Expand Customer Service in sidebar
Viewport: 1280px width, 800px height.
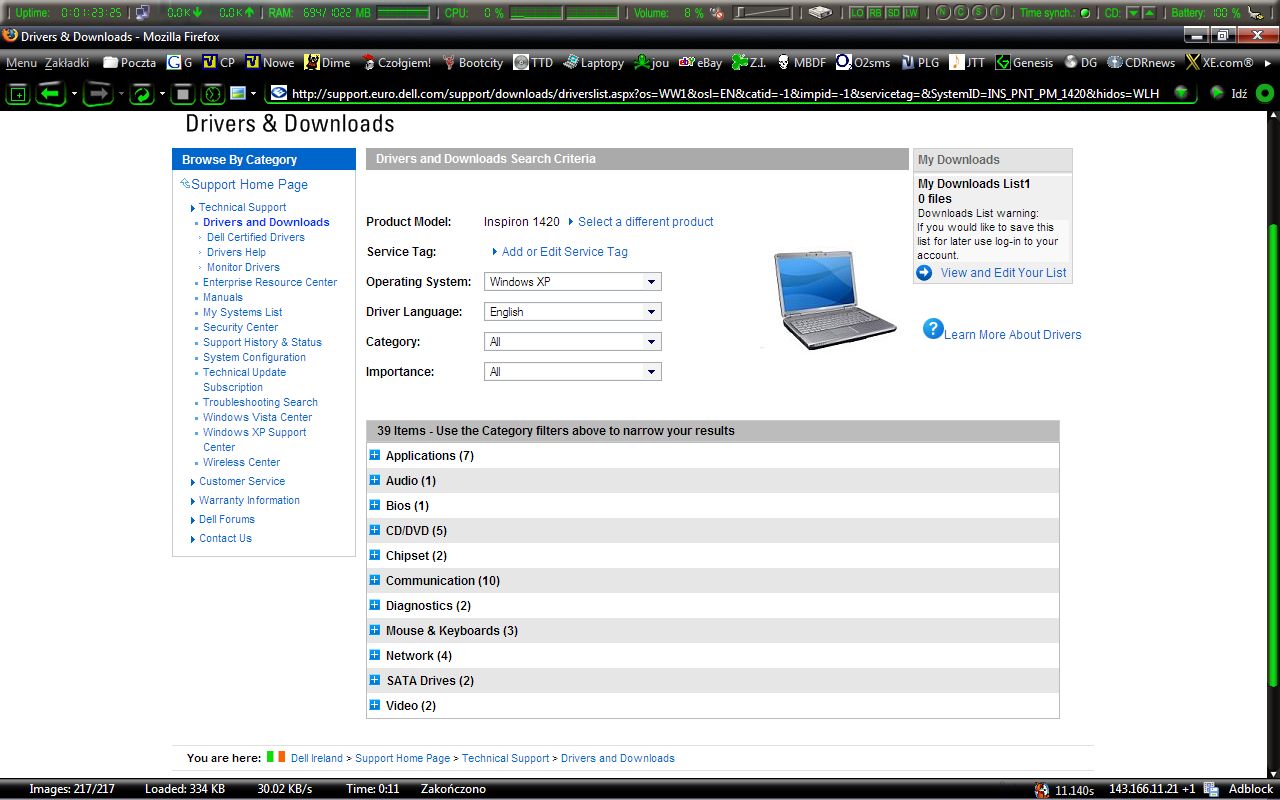pos(241,481)
